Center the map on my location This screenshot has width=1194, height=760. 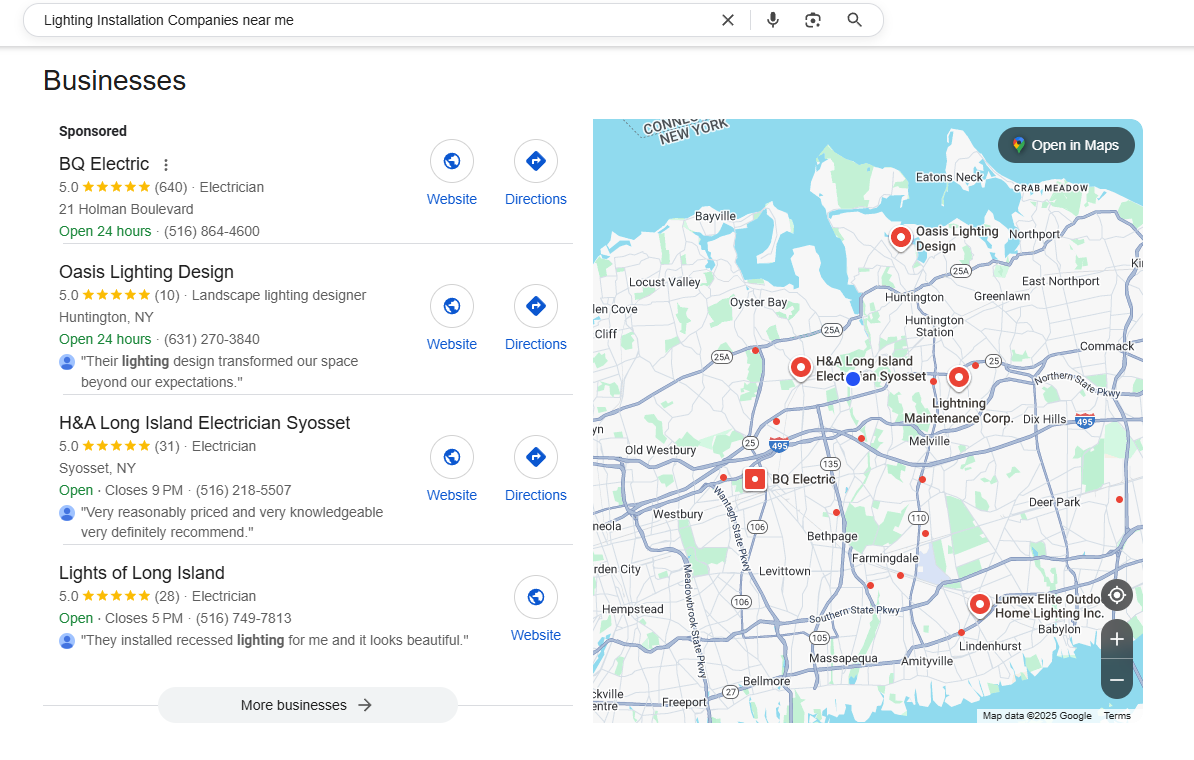tap(1117, 596)
